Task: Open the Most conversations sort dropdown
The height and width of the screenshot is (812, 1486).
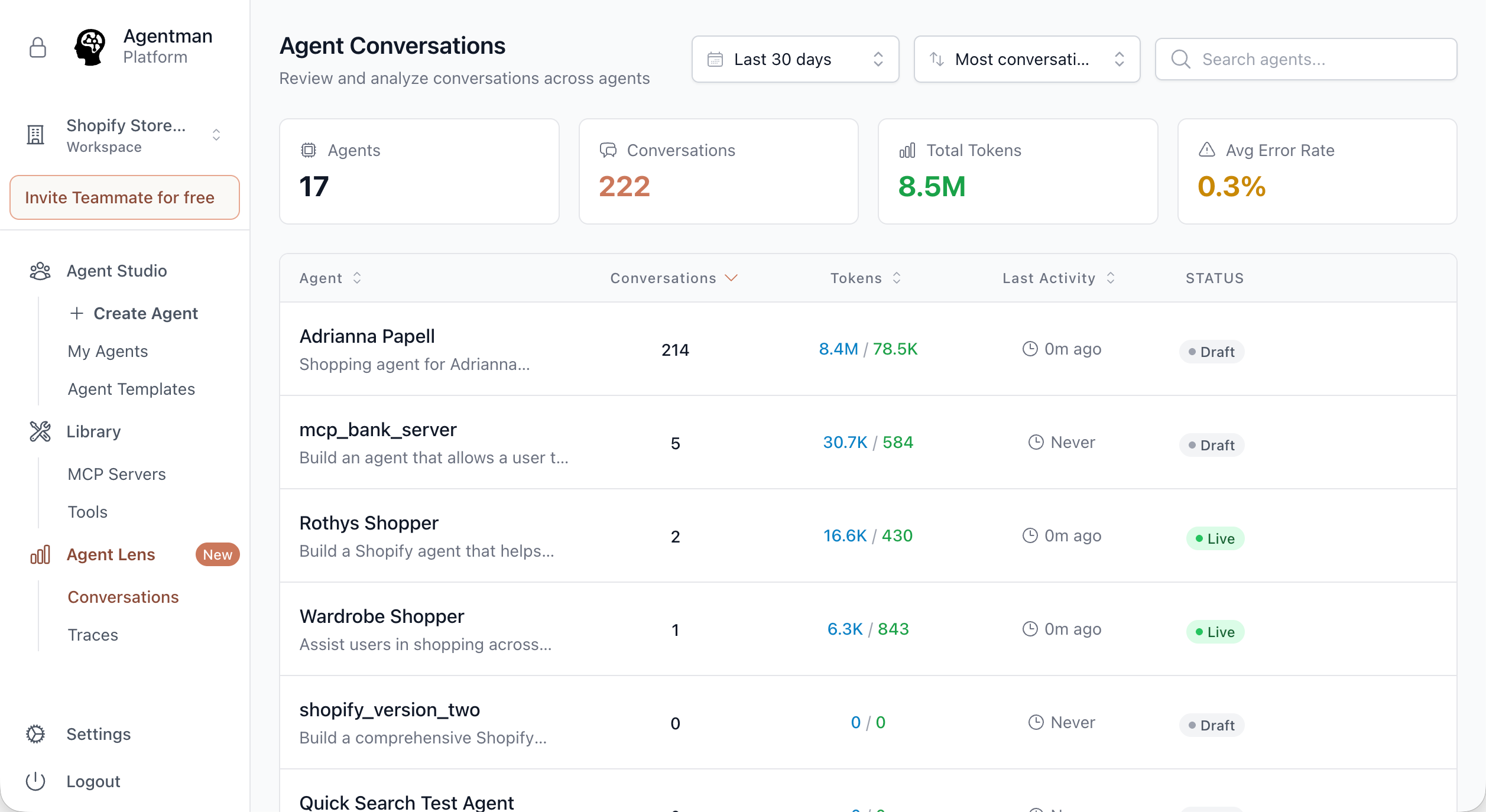Action: click(1027, 59)
